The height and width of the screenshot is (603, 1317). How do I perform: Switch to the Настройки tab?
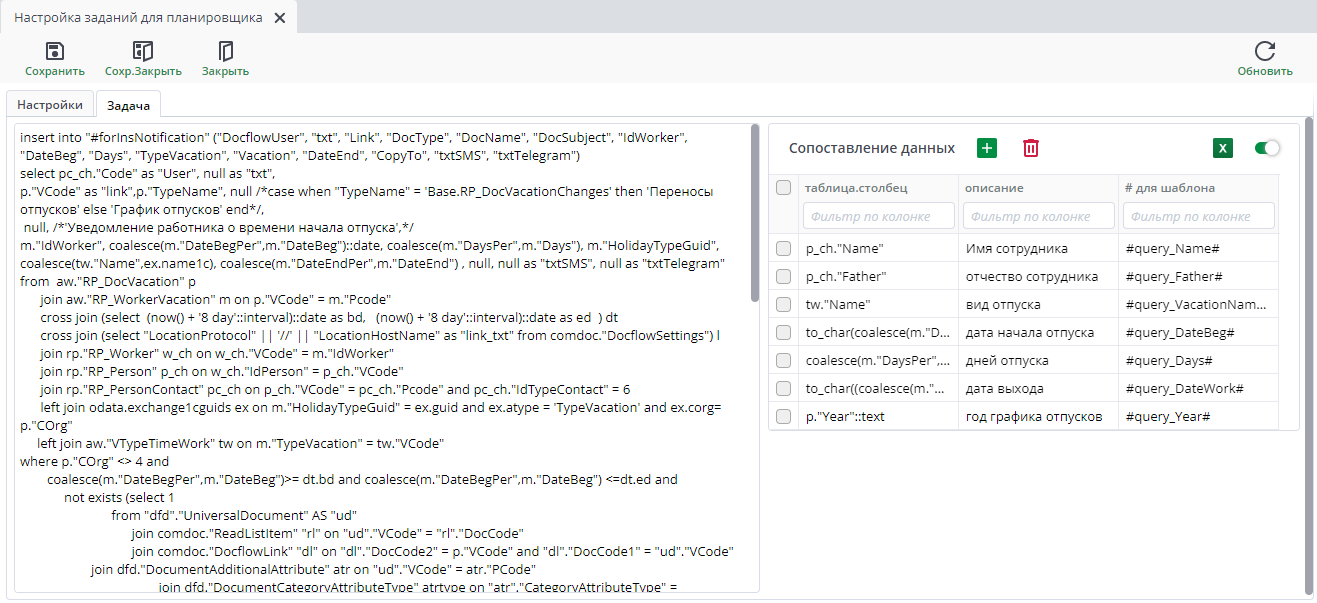click(x=50, y=105)
